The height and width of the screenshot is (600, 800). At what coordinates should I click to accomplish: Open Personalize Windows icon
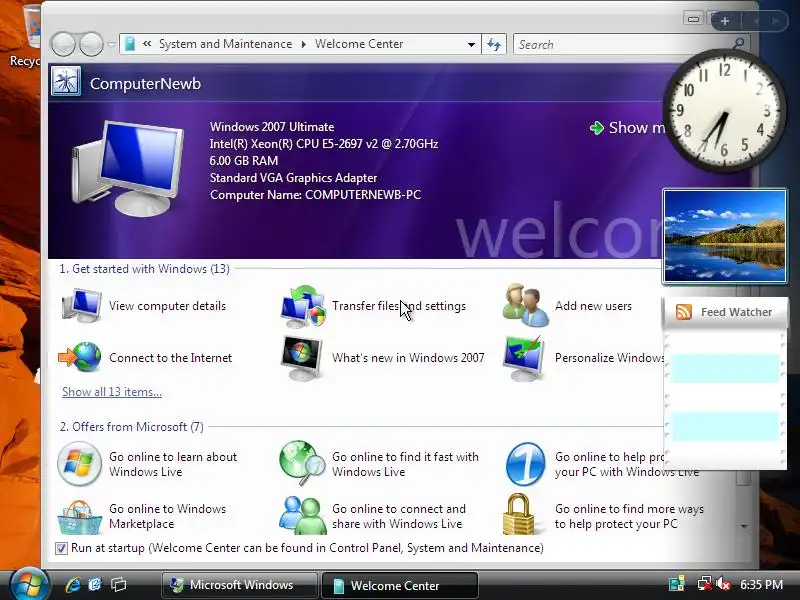[523, 358]
